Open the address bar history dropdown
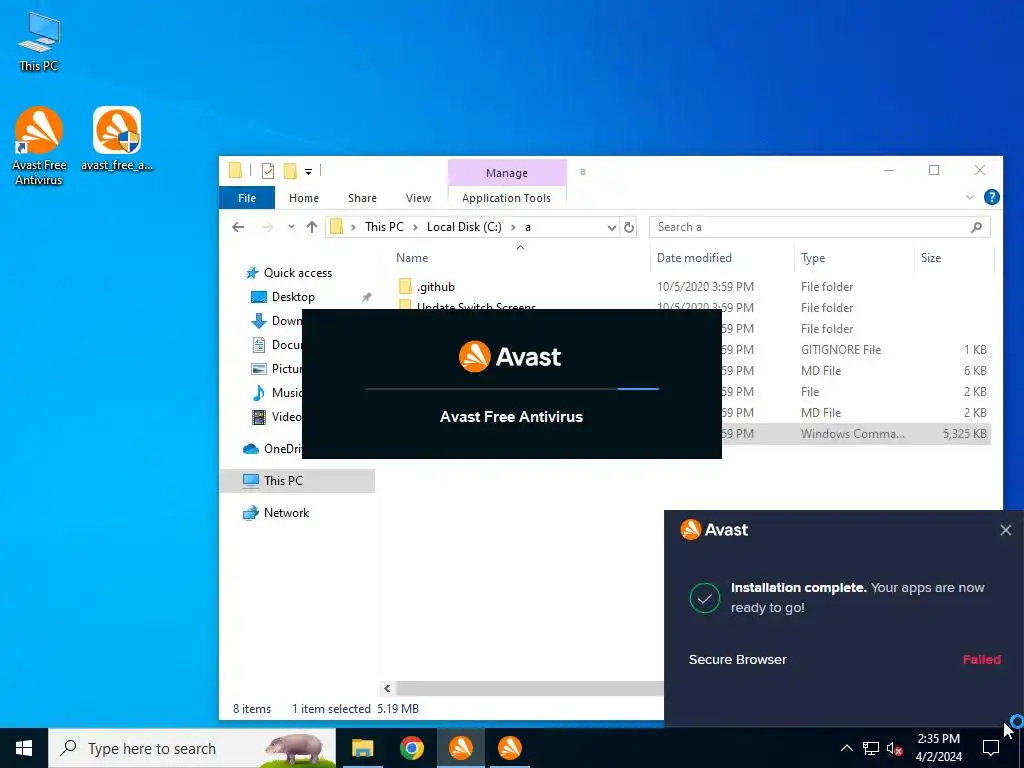The height and width of the screenshot is (768, 1024). tap(611, 227)
